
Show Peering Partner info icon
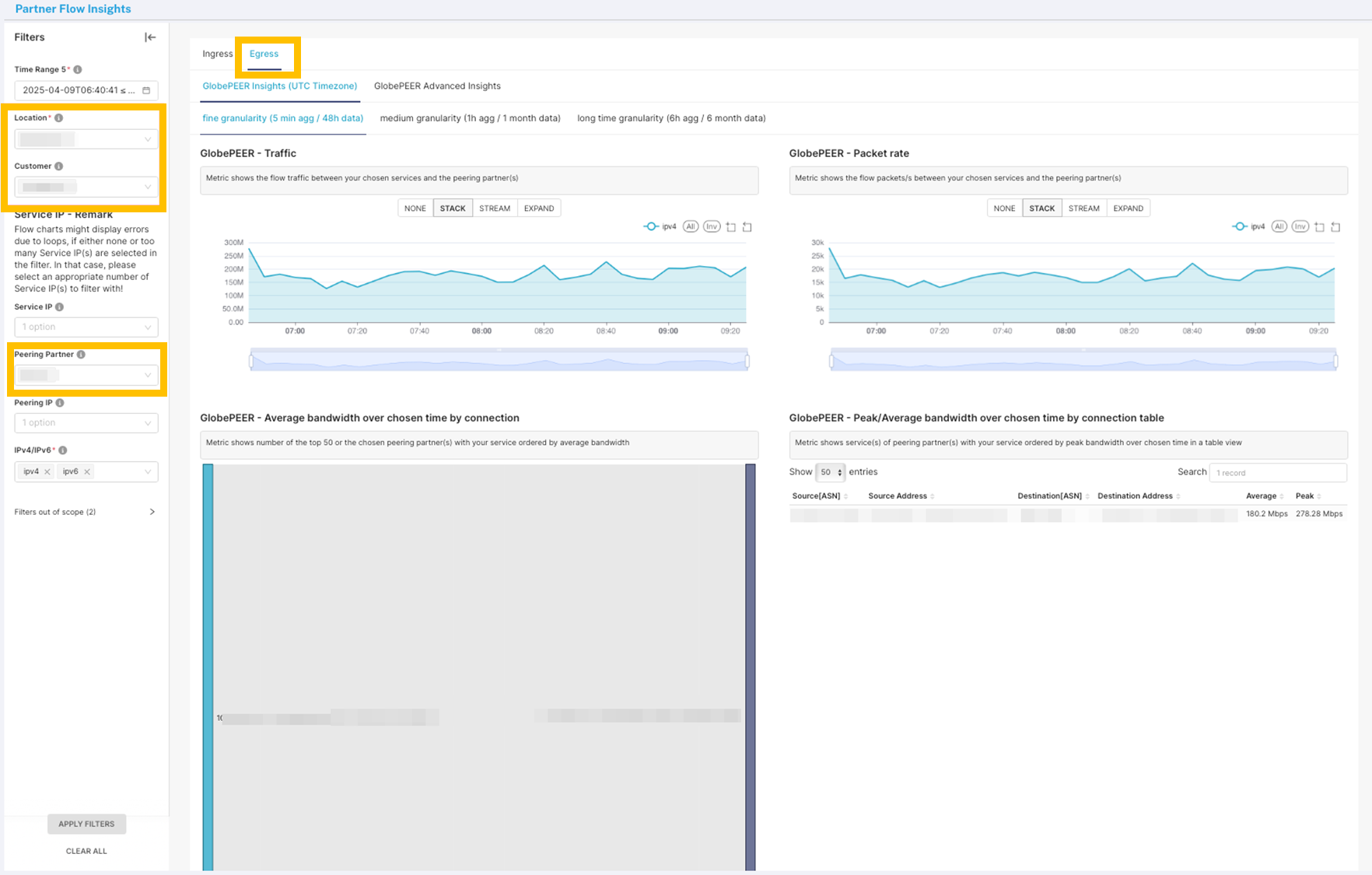click(81, 354)
